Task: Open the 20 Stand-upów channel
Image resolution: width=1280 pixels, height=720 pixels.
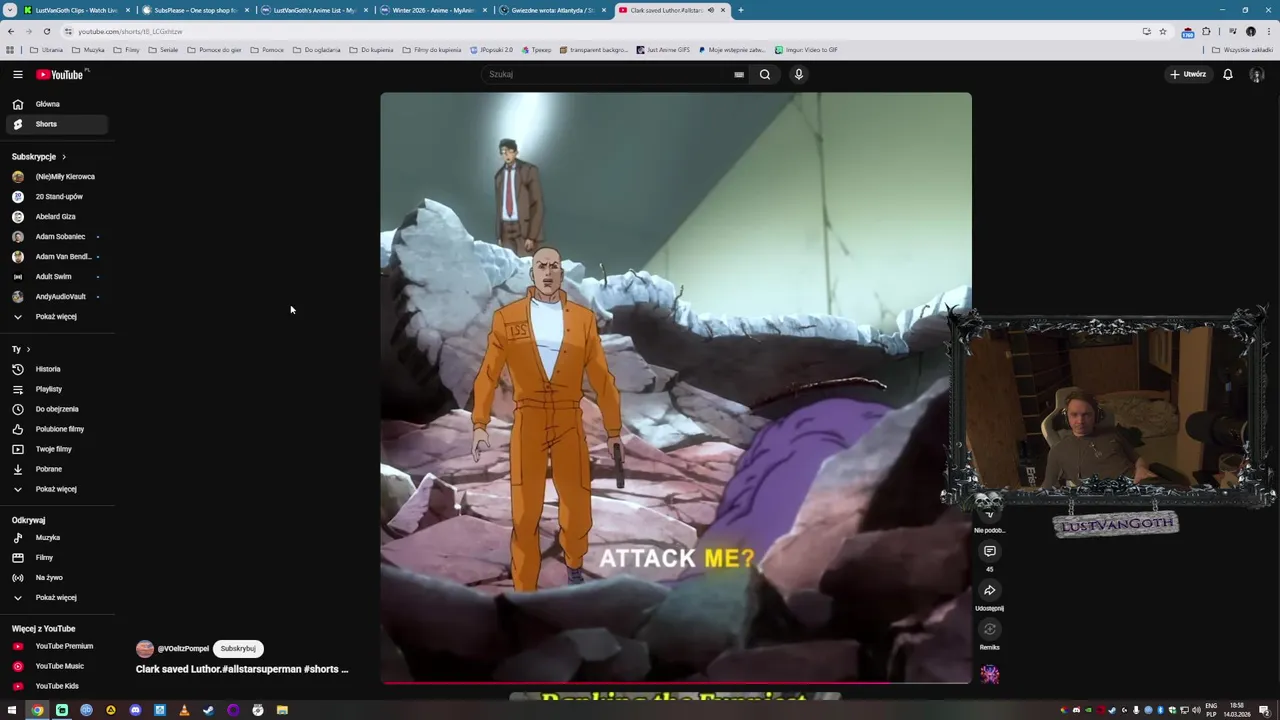Action: click(x=57, y=197)
